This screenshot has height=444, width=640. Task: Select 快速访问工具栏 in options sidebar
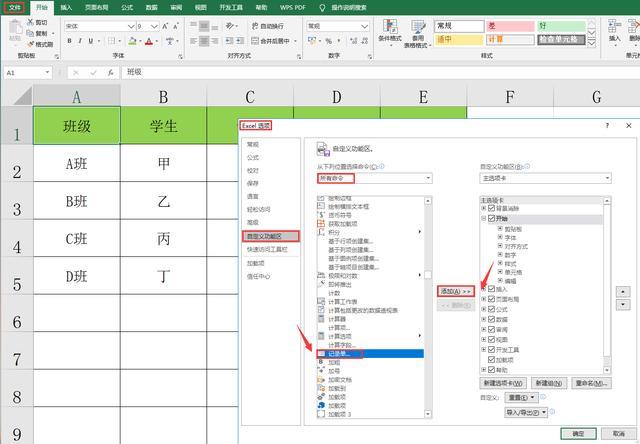[x=268, y=249]
